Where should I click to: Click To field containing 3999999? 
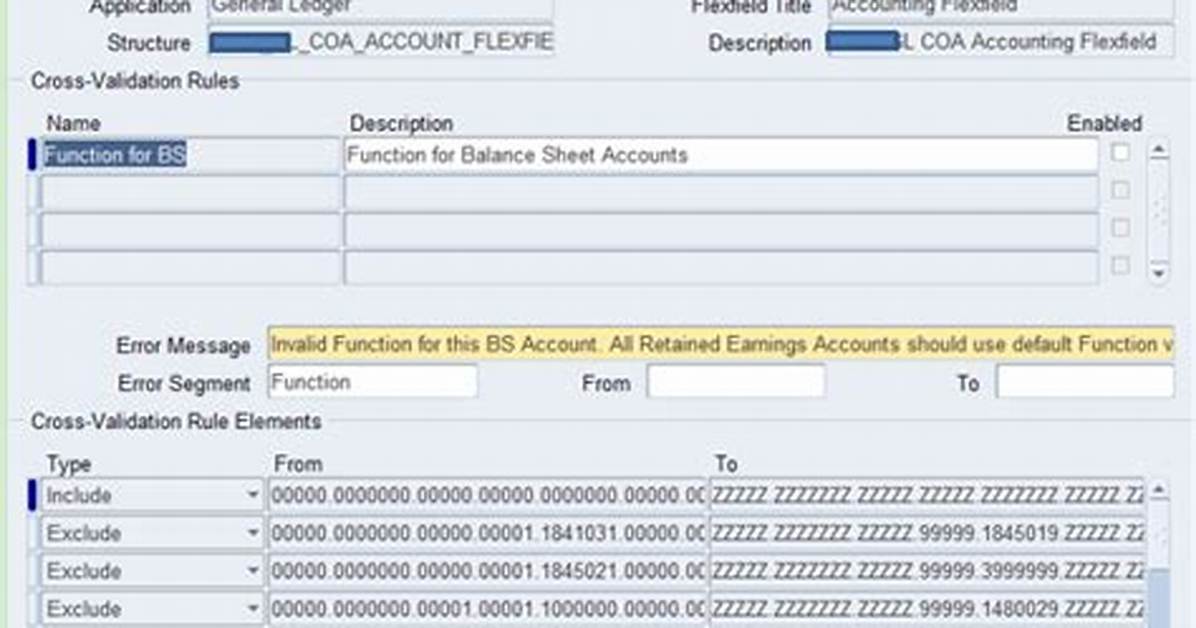pos(927,571)
